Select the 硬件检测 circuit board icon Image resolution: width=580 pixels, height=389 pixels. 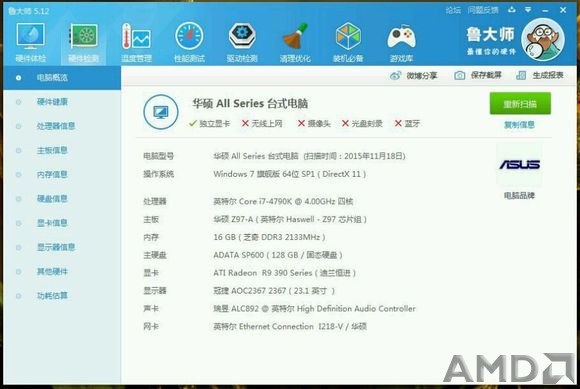click(84, 36)
